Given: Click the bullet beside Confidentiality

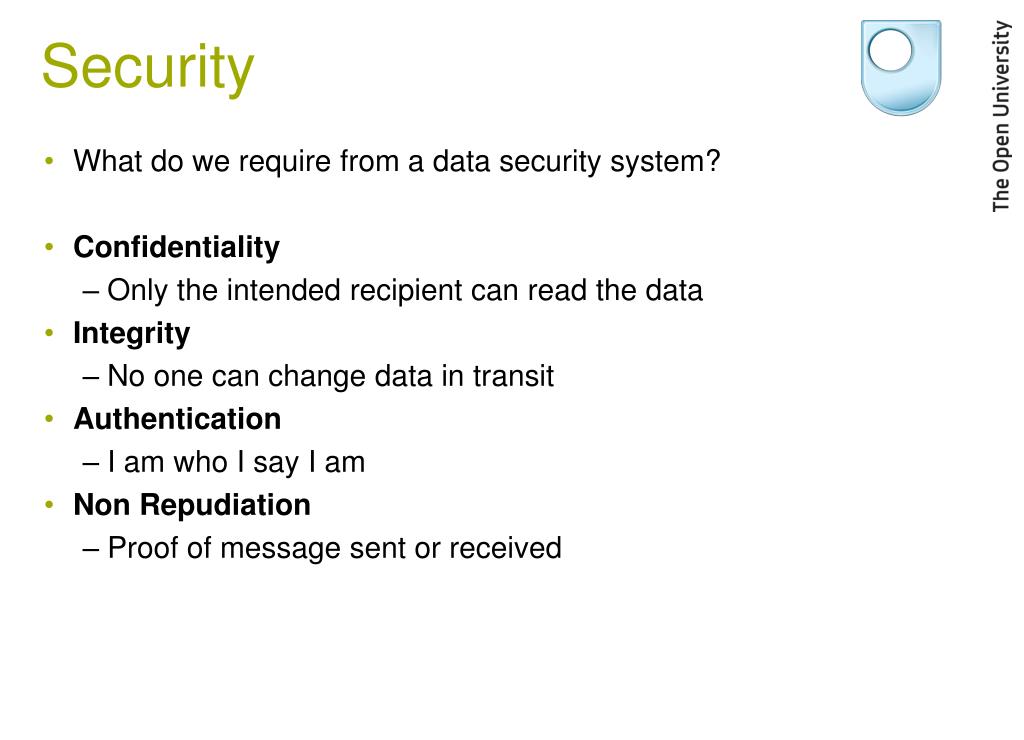Looking at the screenshot, I should [x=49, y=247].
